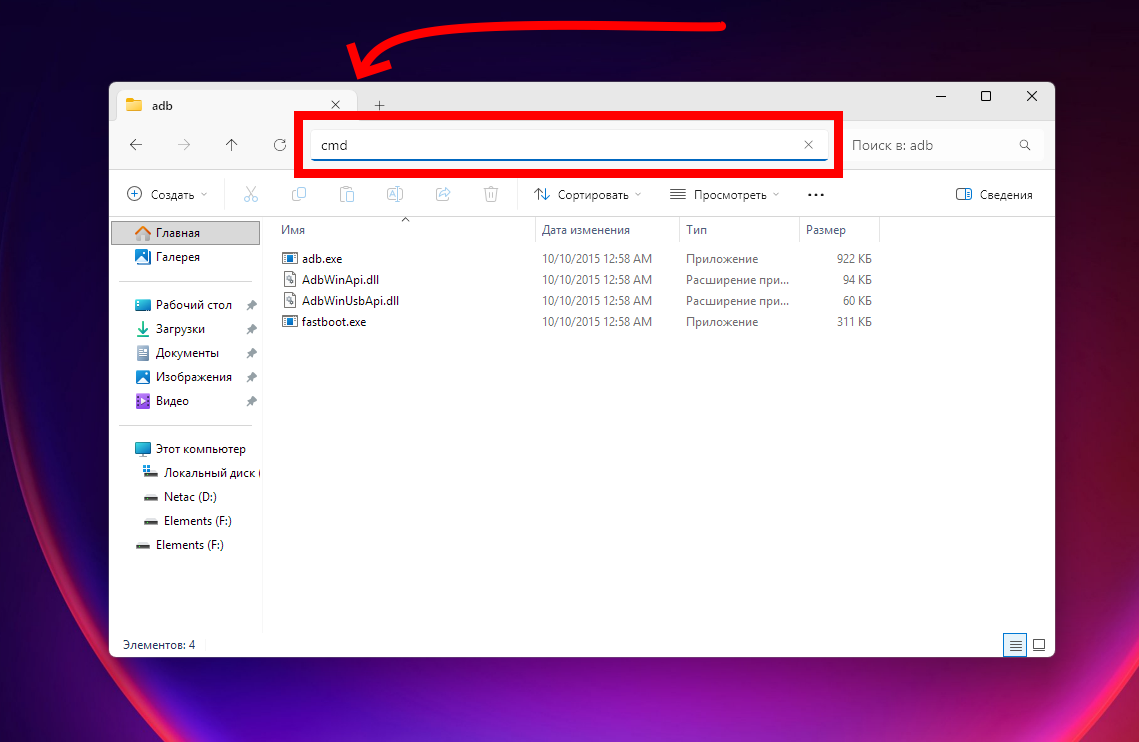Click the Back navigation arrow
This screenshot has width=1139, height=742.
[136, 145]
